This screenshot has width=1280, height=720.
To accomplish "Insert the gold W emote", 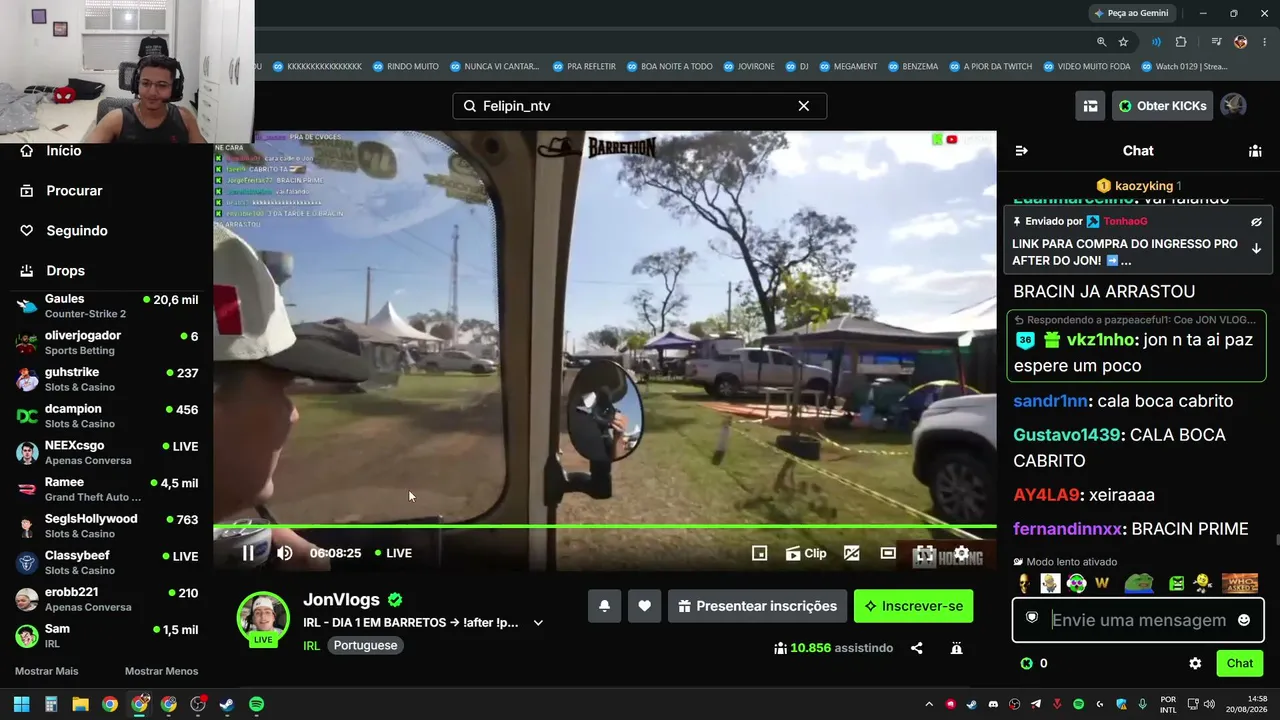I will coord(1102,583).
